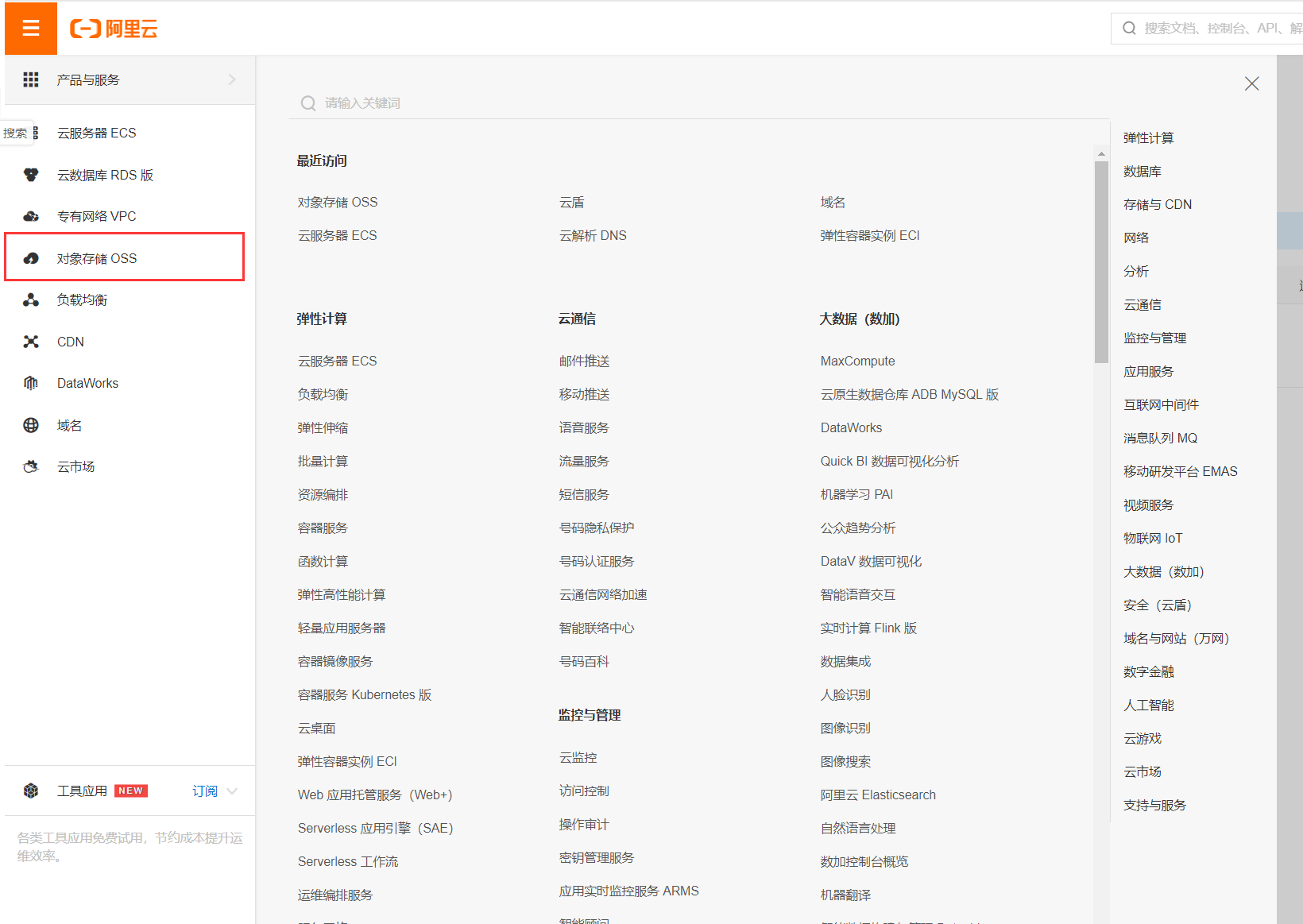Open 实时计算 Flink 版 link
1303x924 pixels.
pos(868,628)
